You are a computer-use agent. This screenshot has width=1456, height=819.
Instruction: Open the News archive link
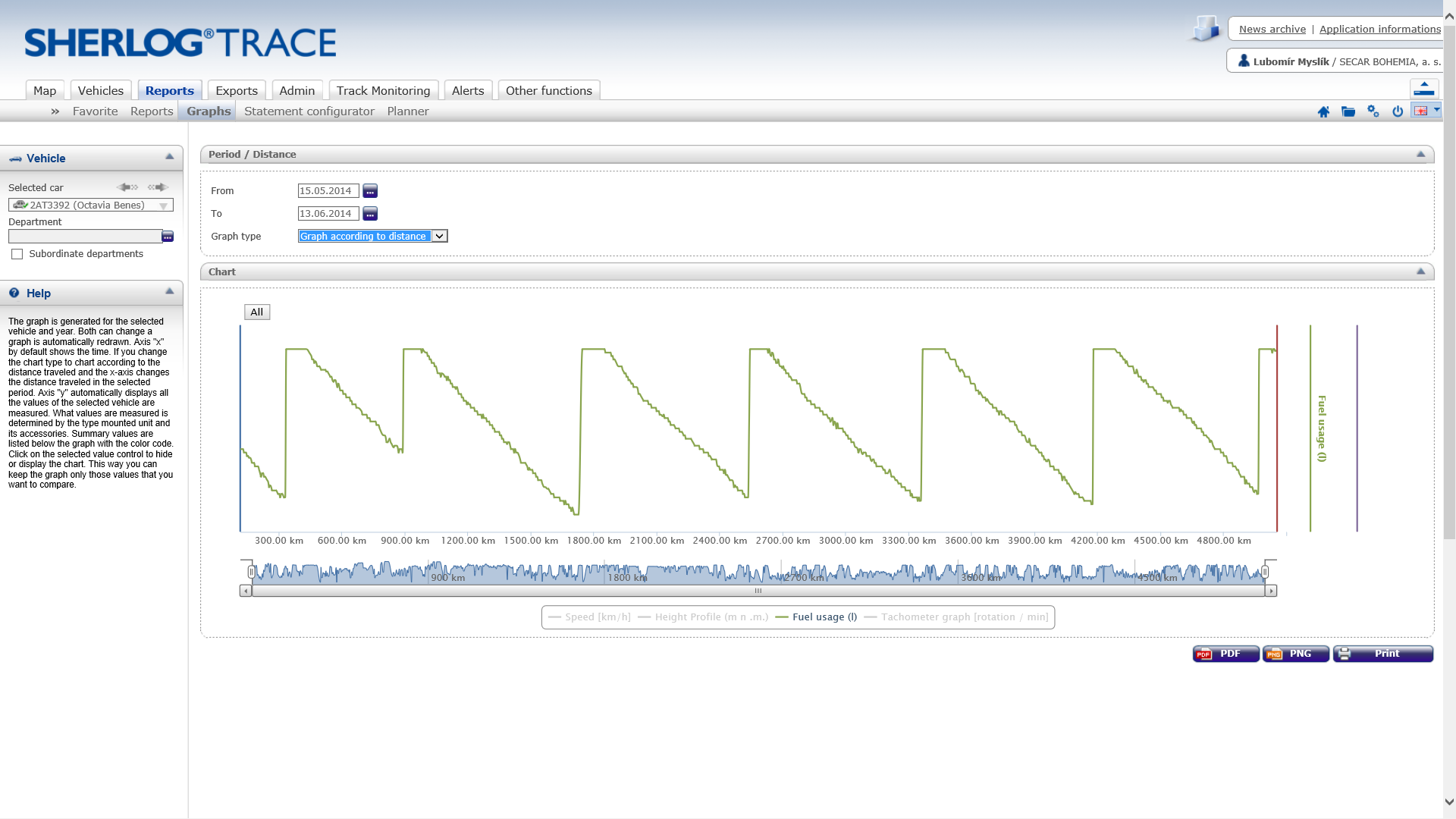tap(1272, 30)
